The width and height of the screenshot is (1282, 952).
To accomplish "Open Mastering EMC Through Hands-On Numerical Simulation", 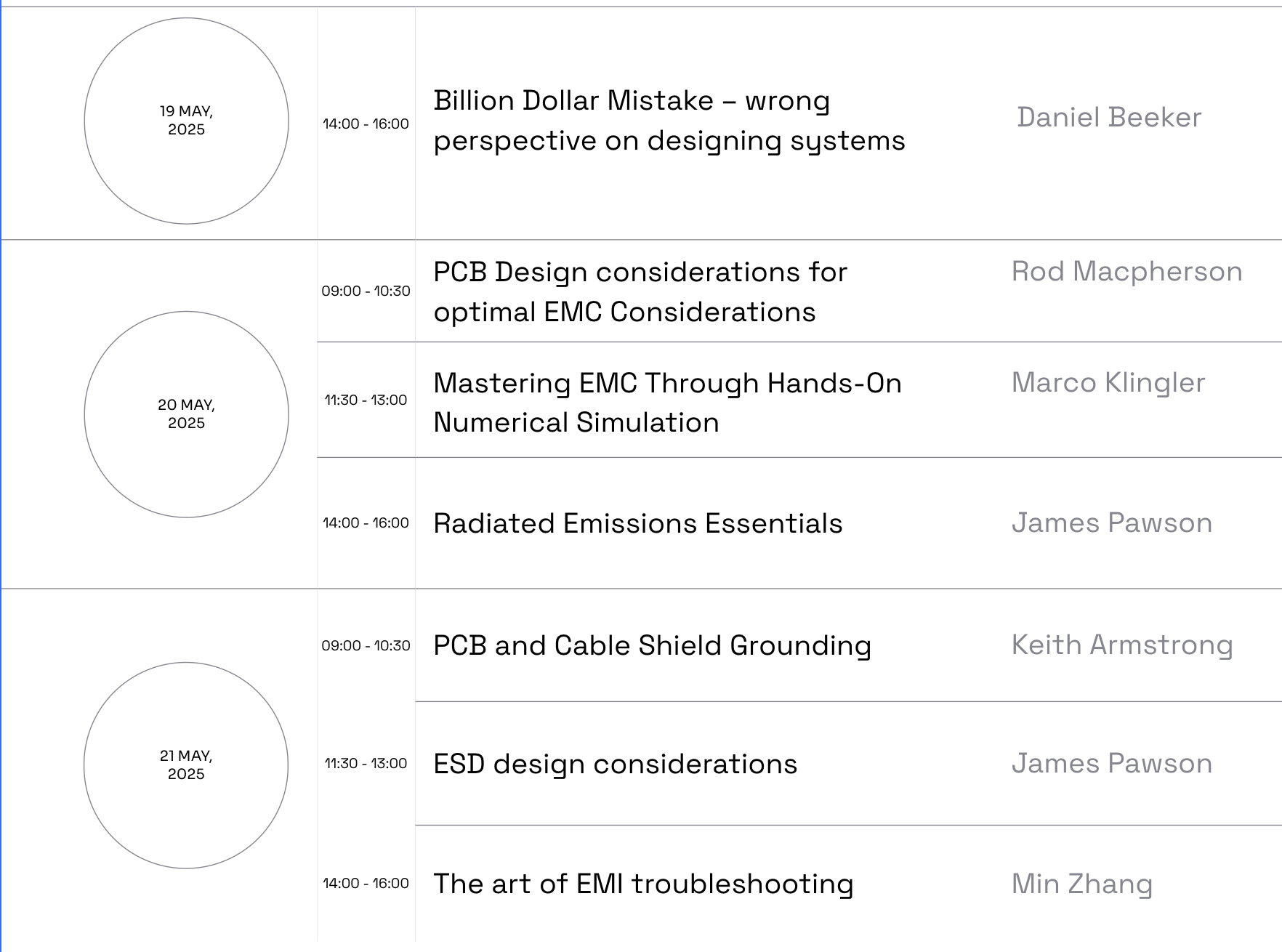I will [x=667, y=403].
